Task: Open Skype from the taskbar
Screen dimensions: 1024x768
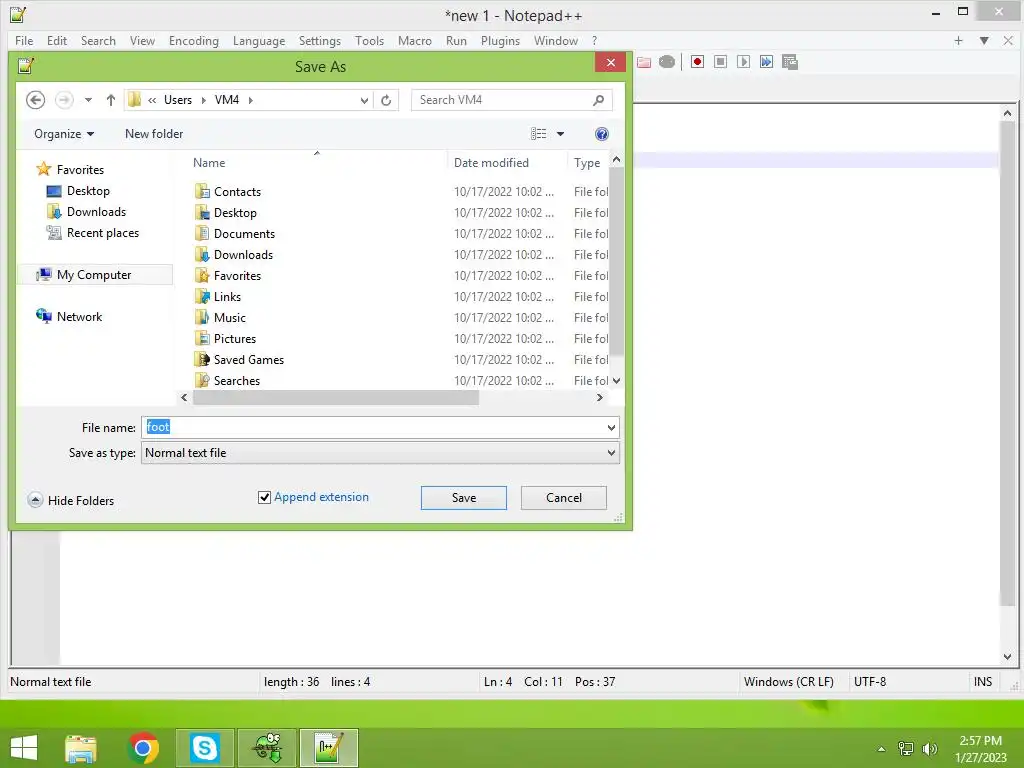Action: pos(204,748)
